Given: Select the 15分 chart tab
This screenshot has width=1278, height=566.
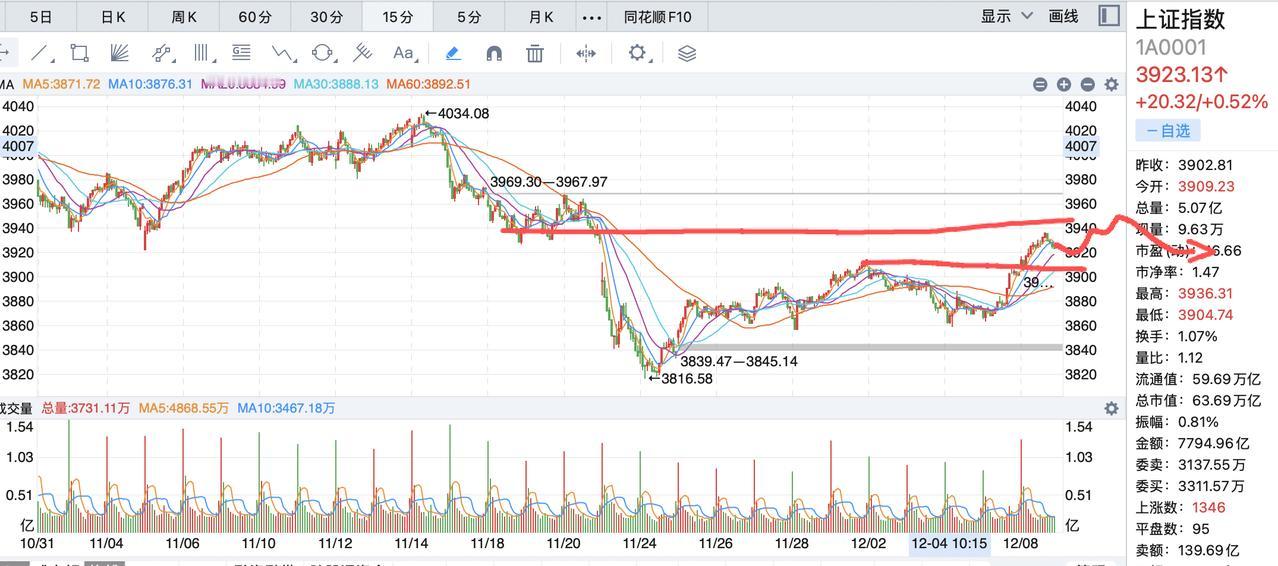Looking at the screenshot, I should pyautogui.click(x=397, y=16).
